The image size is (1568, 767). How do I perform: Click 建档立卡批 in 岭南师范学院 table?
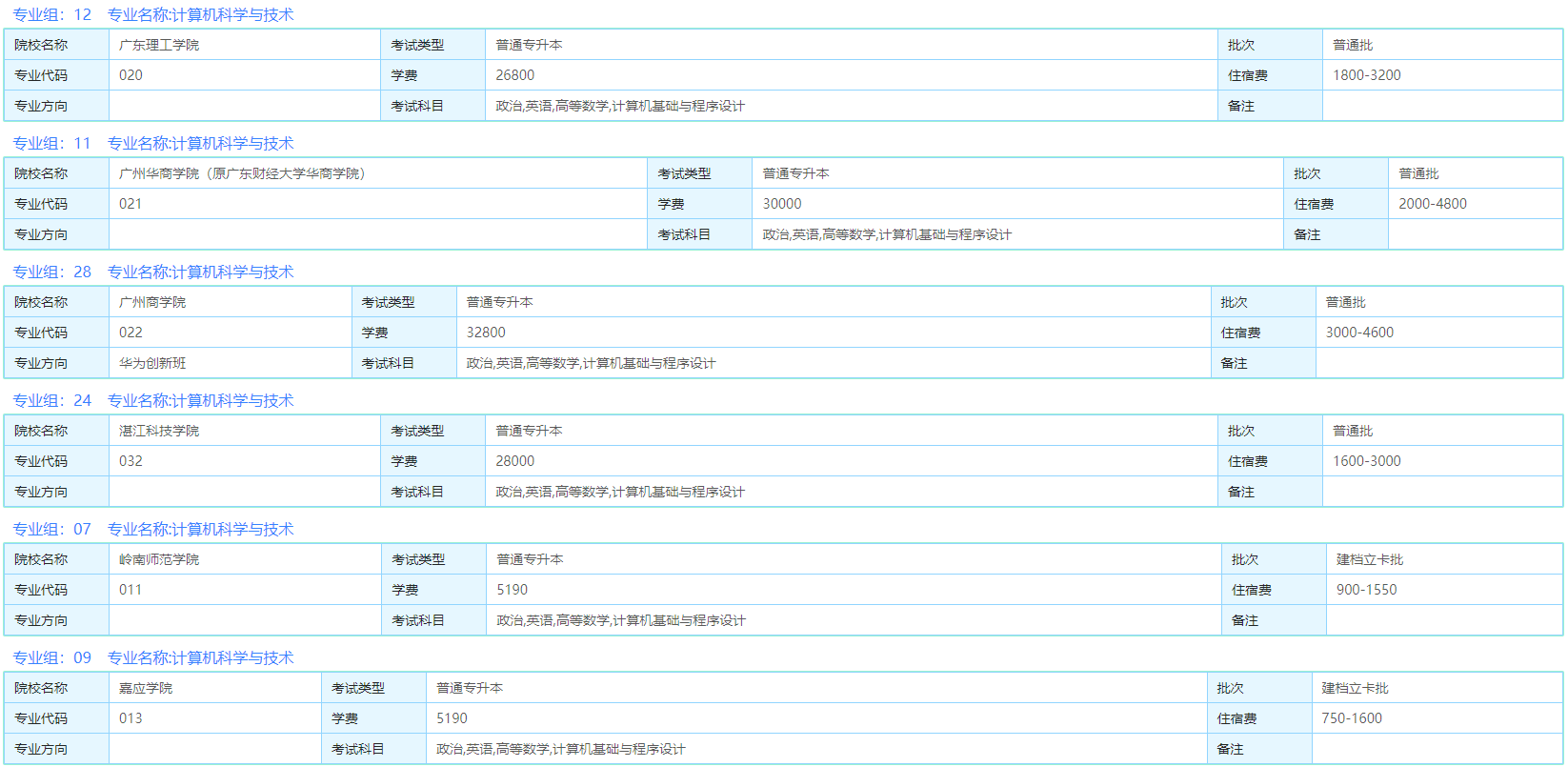1370,559
